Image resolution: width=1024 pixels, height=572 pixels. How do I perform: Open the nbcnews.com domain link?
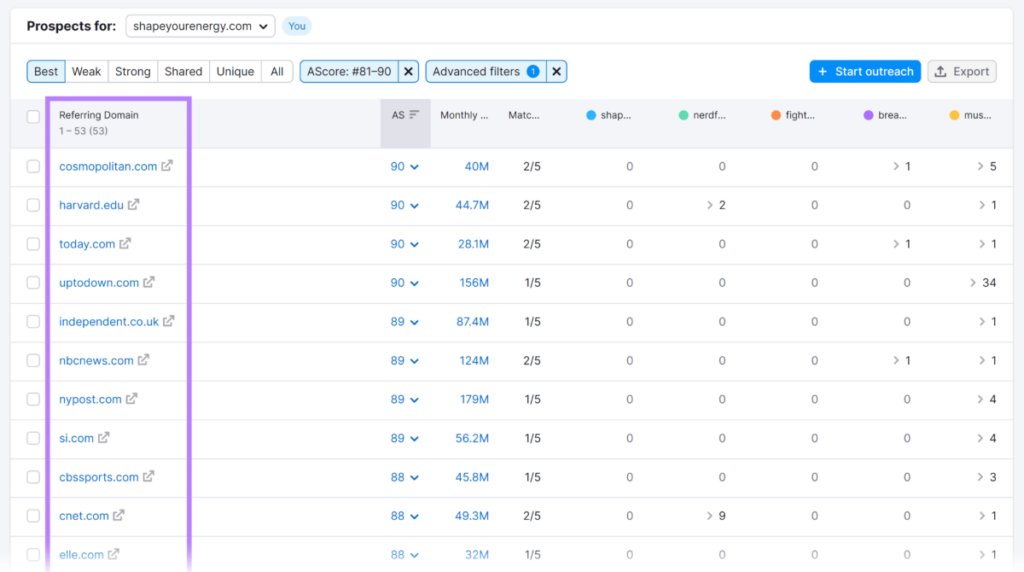[x=96, y=360]
